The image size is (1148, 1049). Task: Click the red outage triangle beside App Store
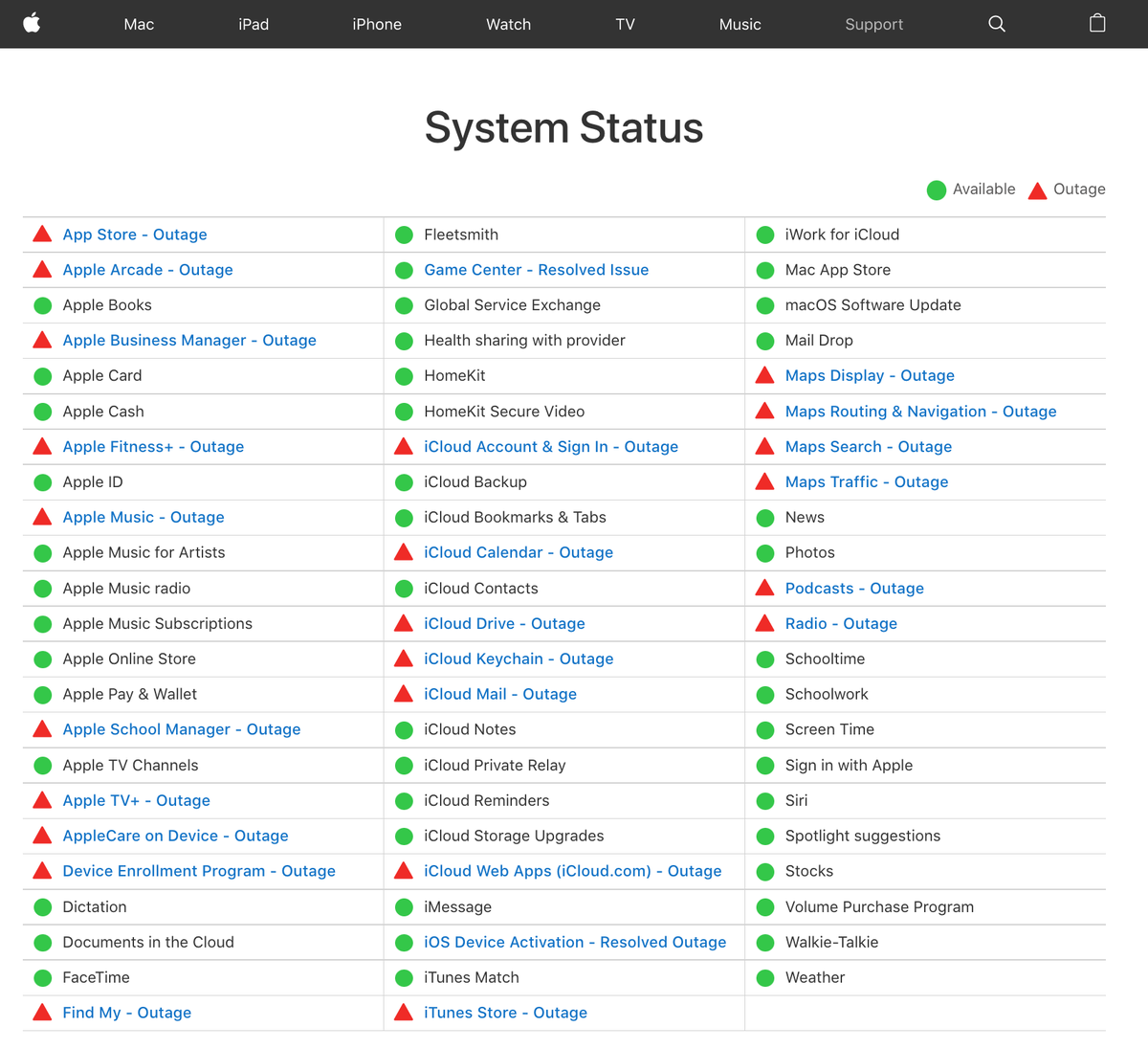(42, 234)
